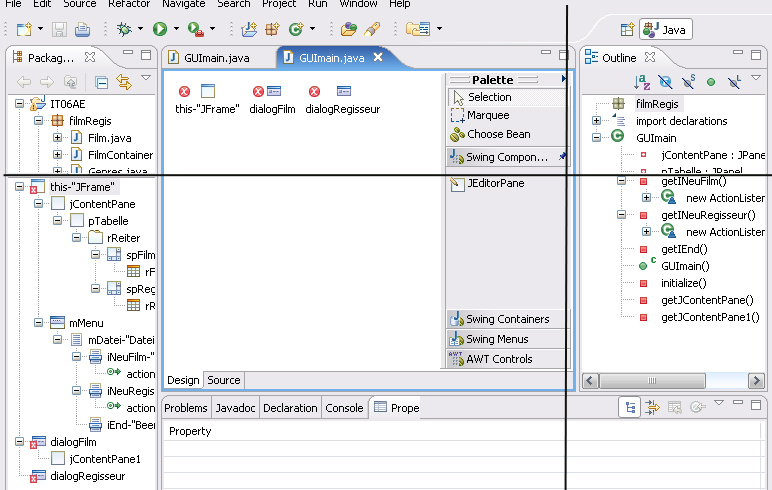The width and height of the screenshot is (772, 490).
Task: Click Outline scrollbar right arrow
Action: click(756, 381)
